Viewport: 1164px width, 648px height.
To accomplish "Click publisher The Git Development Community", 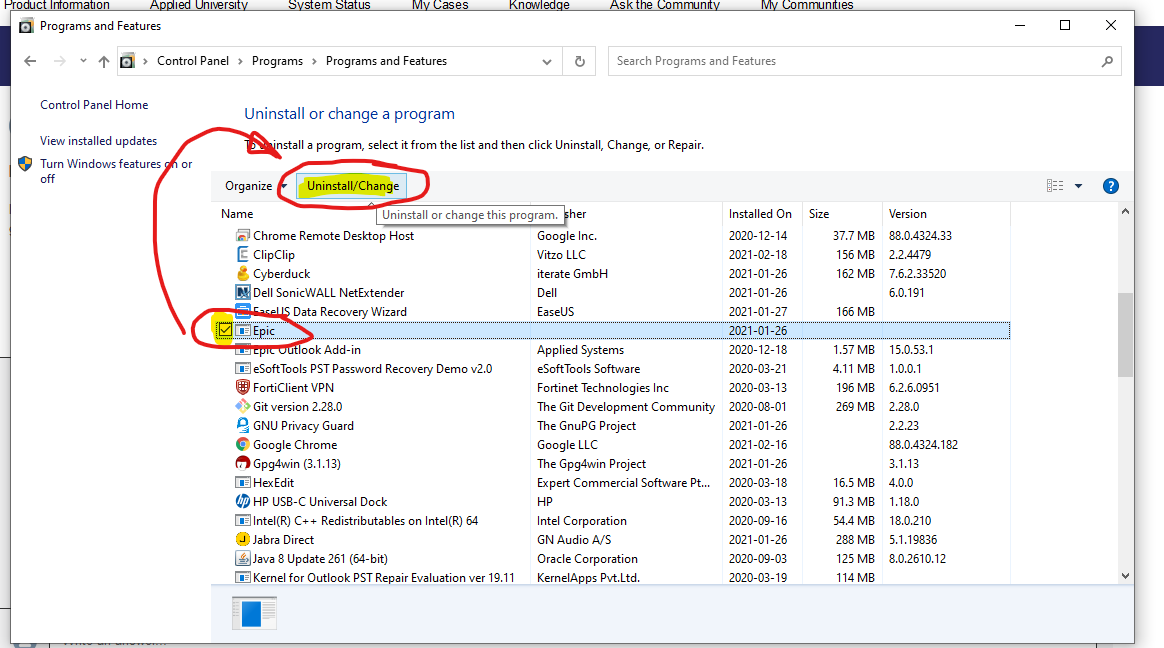I will (x=626, y=407).
